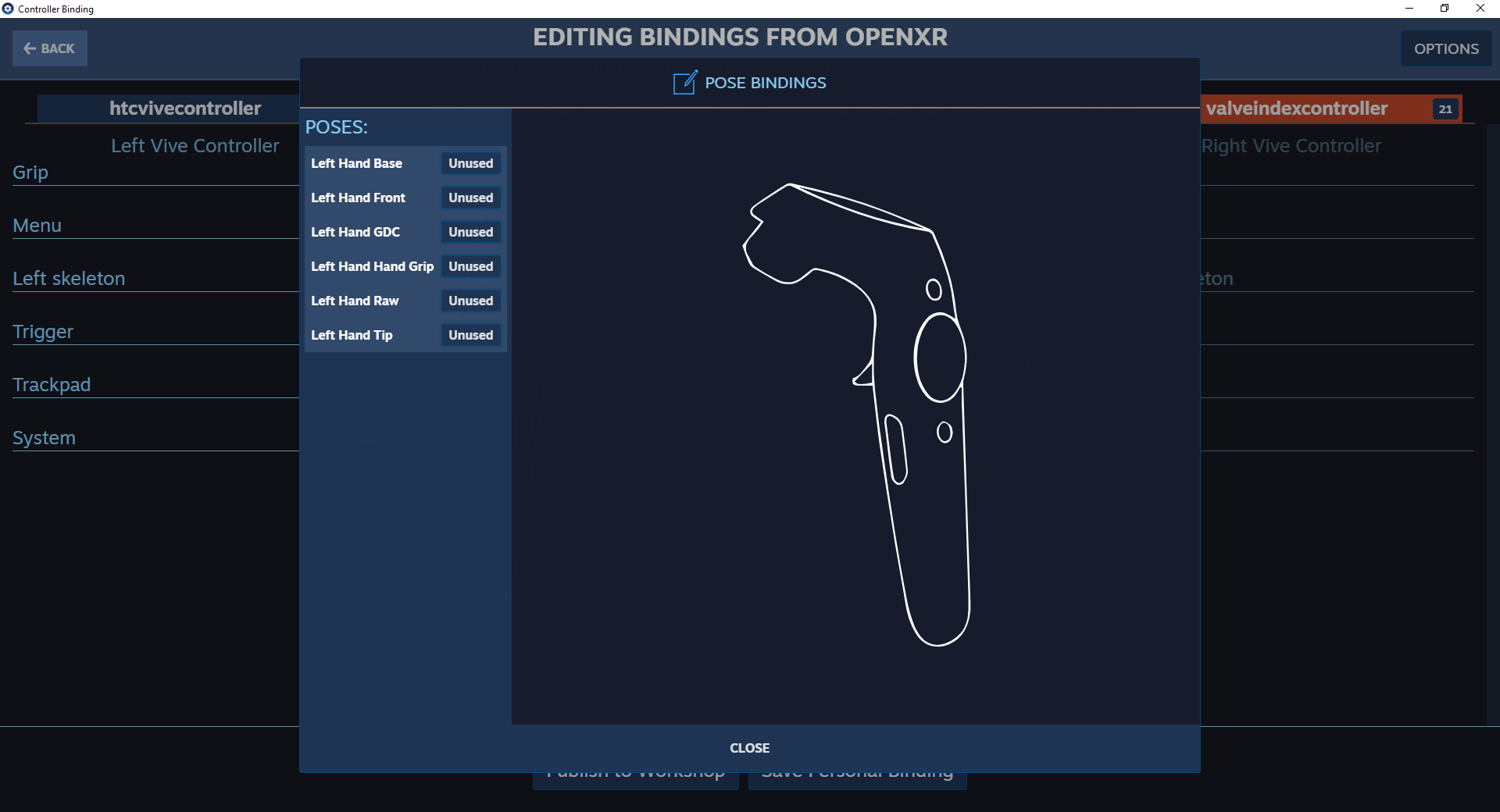Image resolution: width=1500 pixels, height=812 pixels.
Task: Open the Left Hand Base pose dropdown
Action: click(470, 163)
